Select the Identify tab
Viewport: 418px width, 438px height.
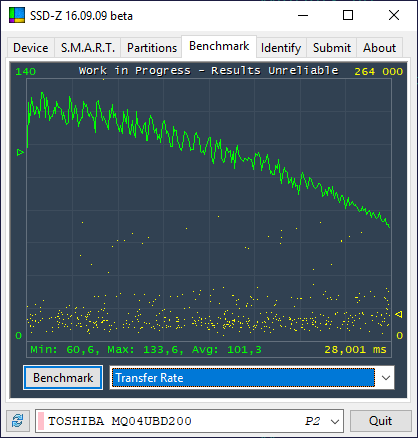(281, 48)
